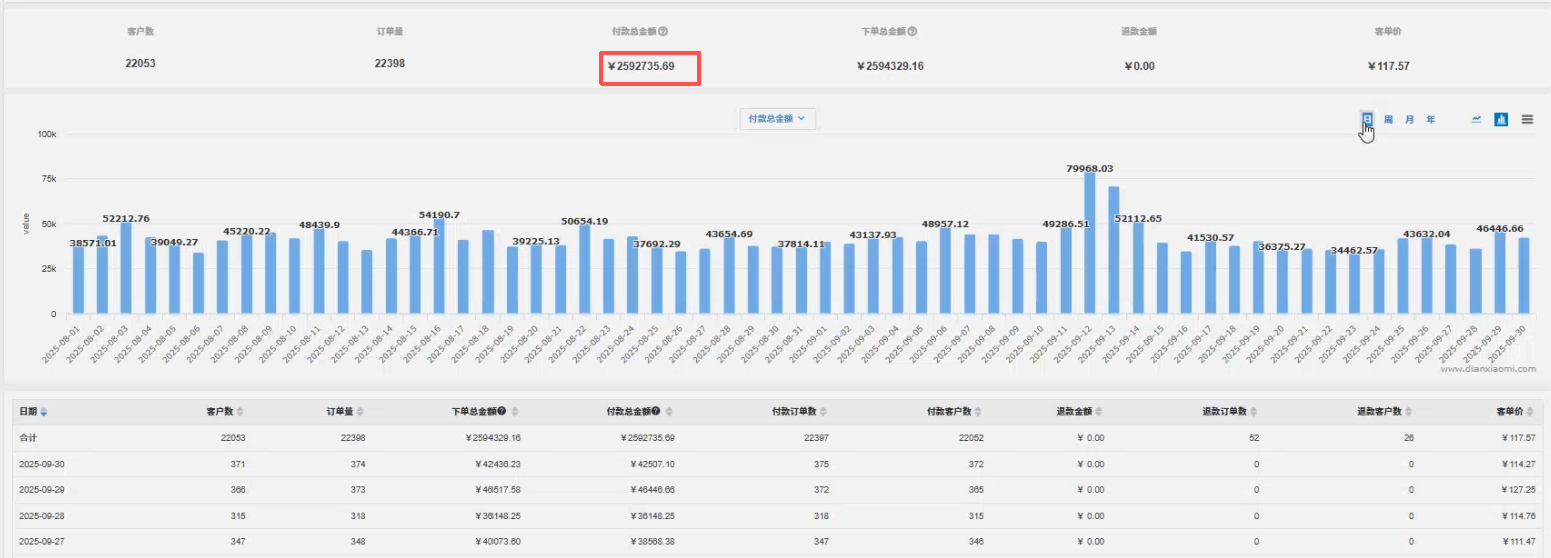Click ¥40073.60 in the 2025-09-27 row

(498, 541)
